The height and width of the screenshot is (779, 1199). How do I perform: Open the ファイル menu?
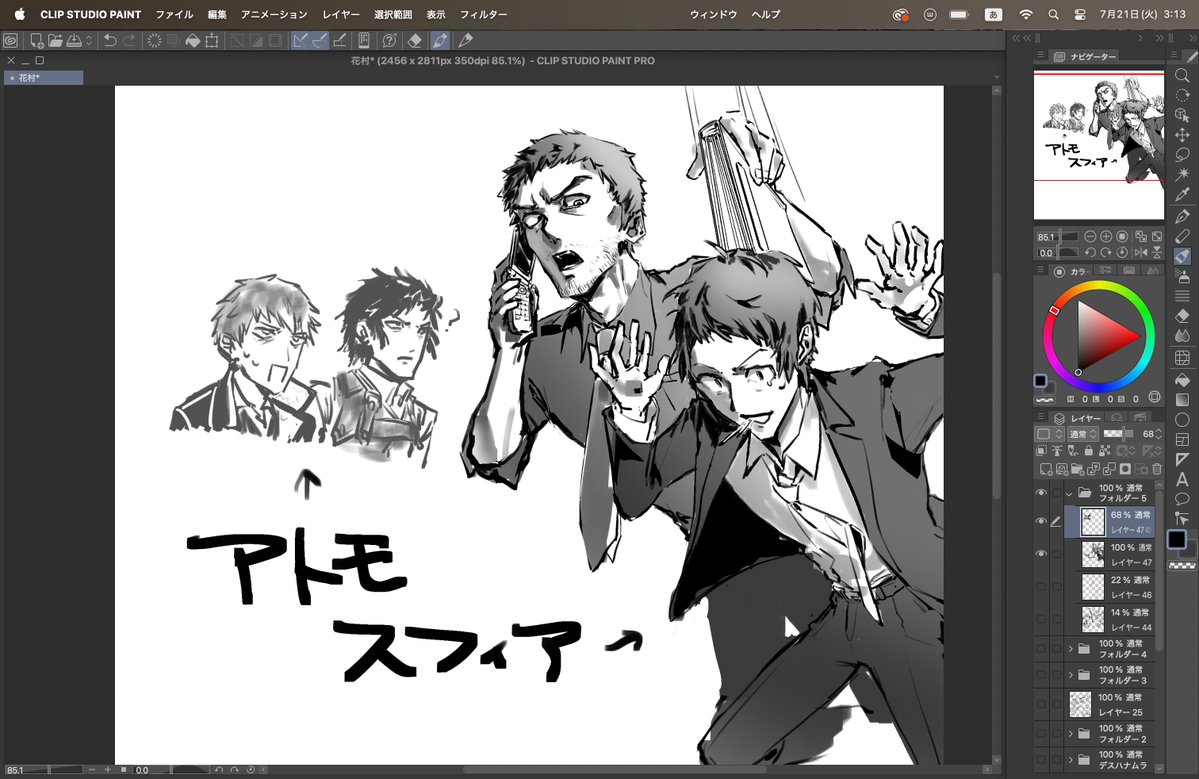[174, 15]
